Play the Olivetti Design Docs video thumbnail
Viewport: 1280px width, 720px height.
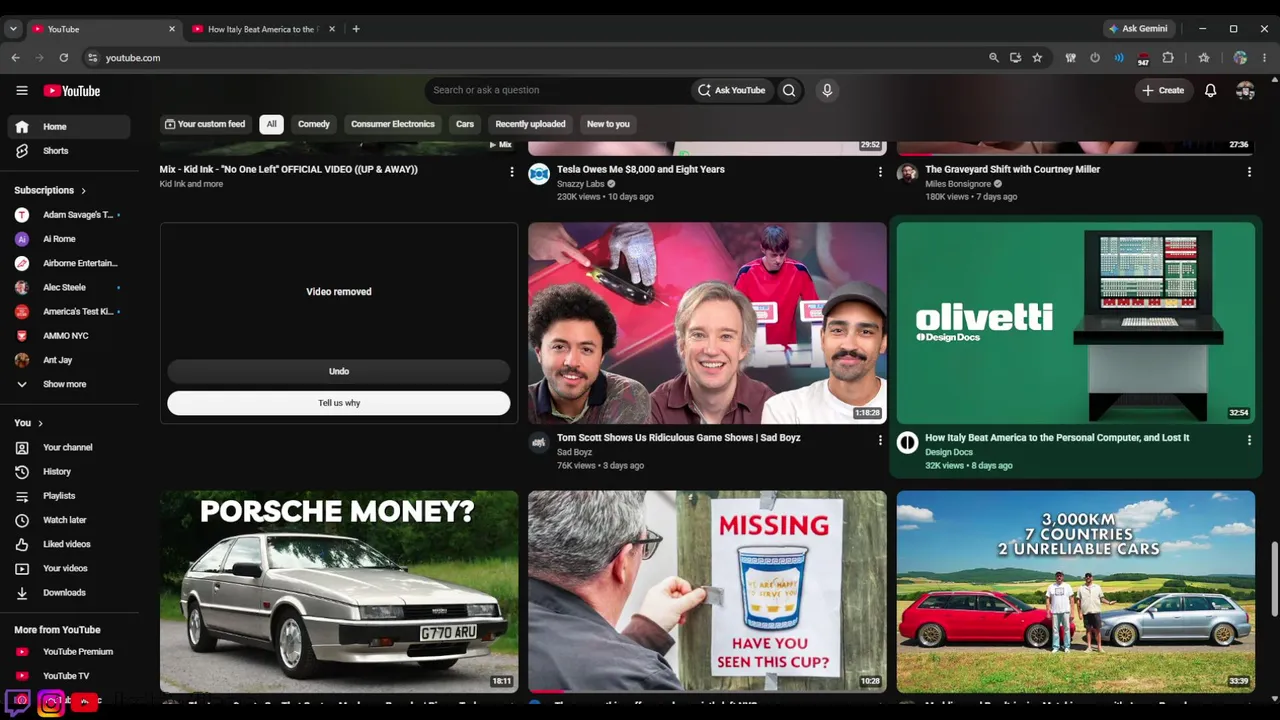pos(1076,323)
